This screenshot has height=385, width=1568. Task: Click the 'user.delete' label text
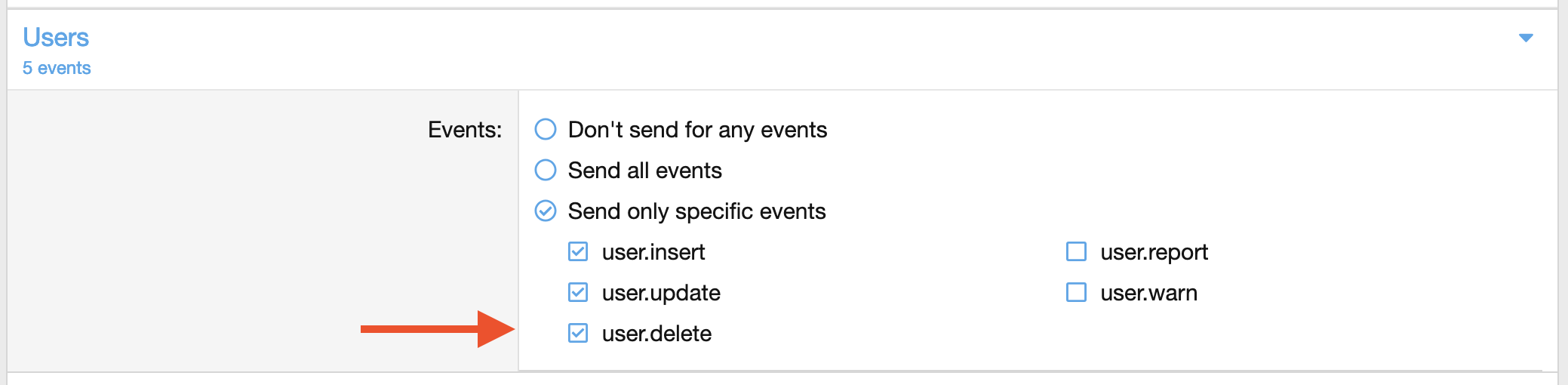click(656, 334)
